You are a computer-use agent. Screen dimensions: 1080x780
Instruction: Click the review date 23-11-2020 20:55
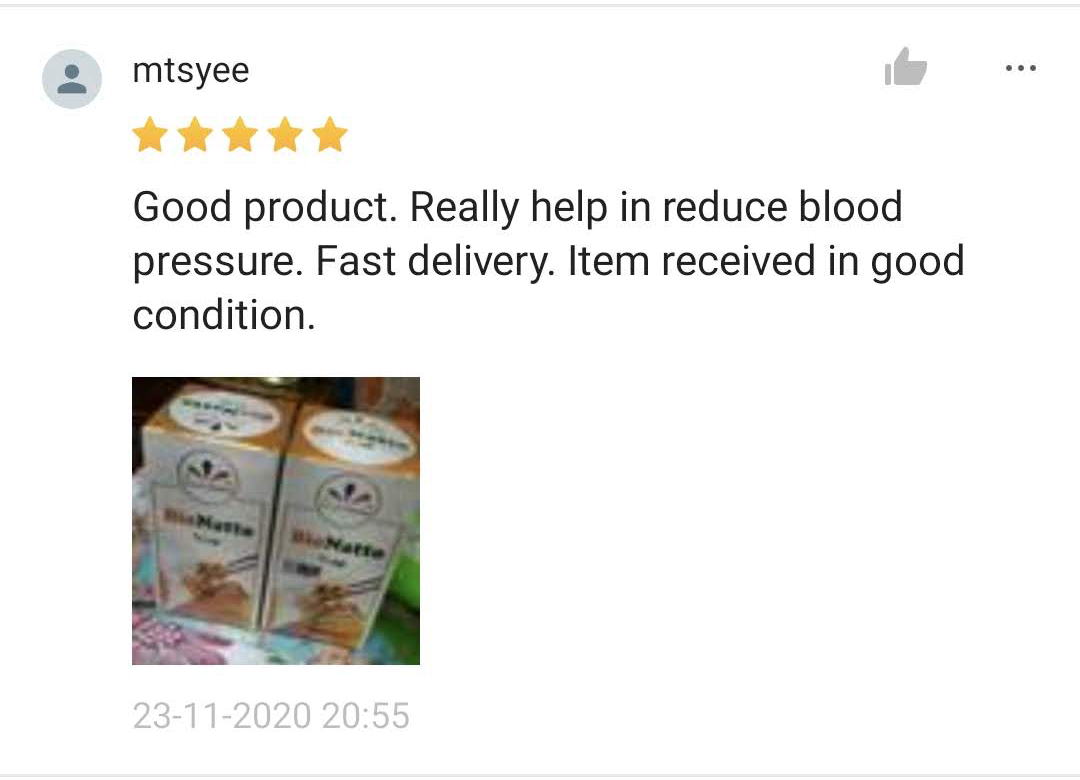click(x=271, y=715)
